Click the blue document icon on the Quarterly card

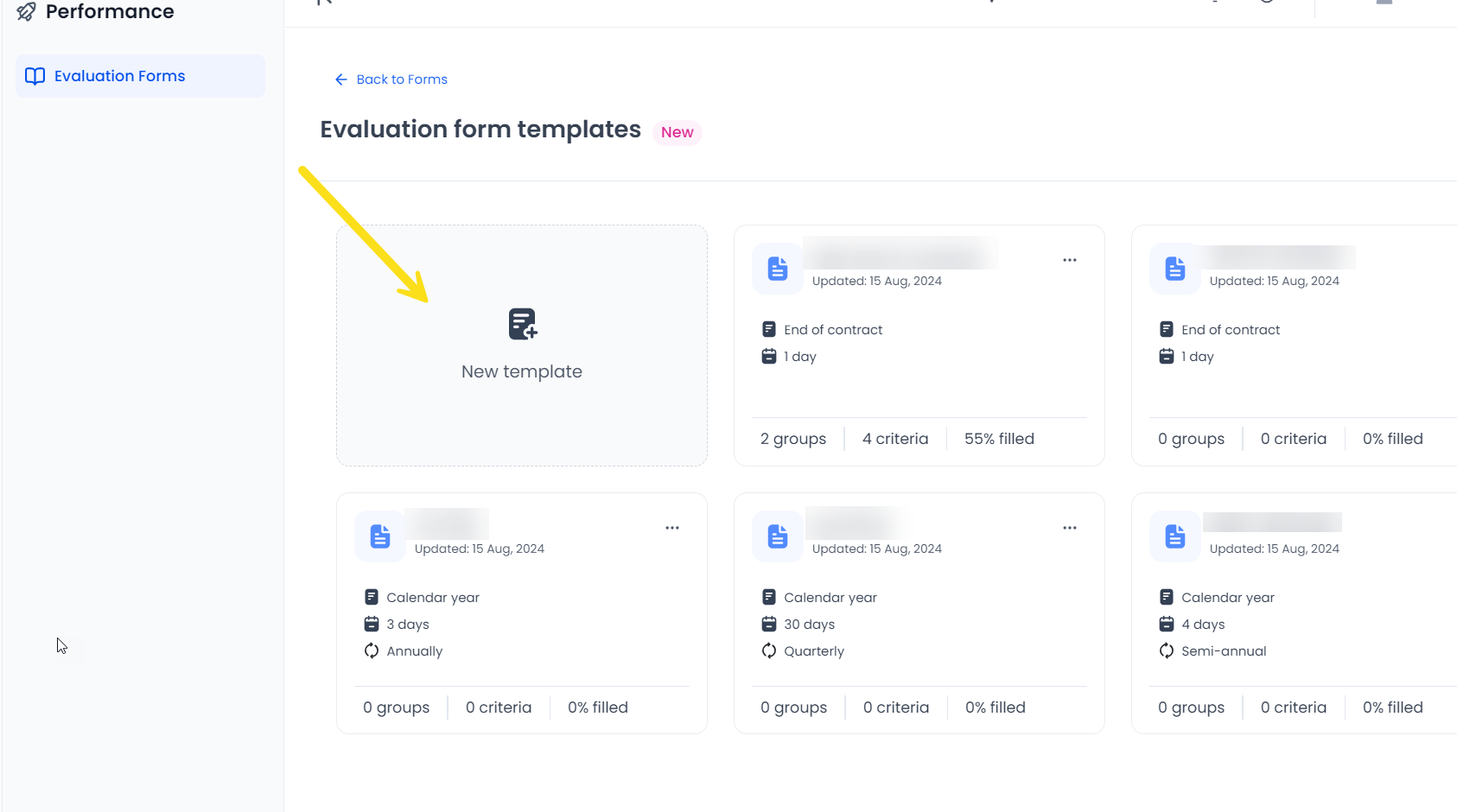tap(777, 536)
